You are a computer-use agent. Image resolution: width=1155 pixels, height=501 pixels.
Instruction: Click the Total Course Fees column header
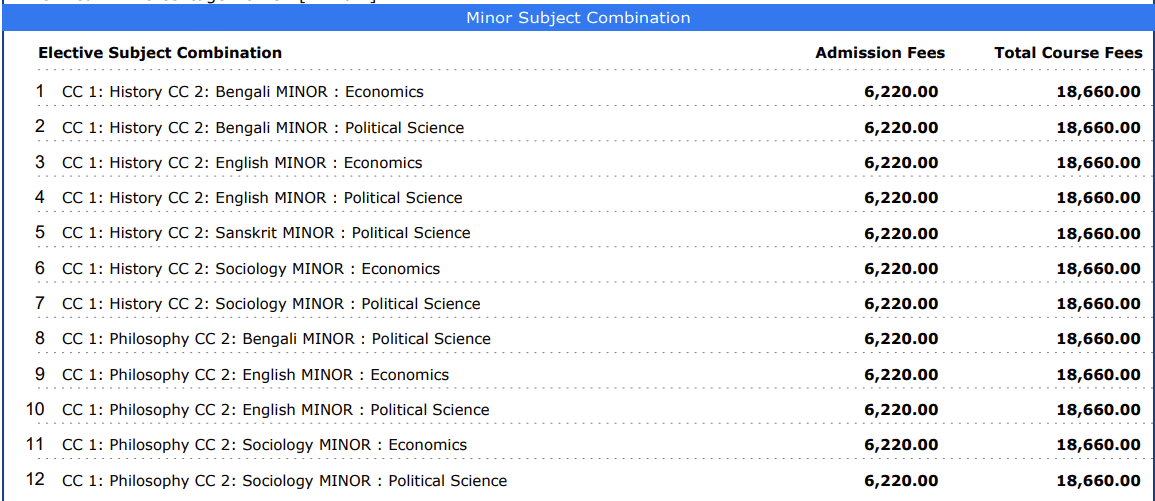point(1068,53)
